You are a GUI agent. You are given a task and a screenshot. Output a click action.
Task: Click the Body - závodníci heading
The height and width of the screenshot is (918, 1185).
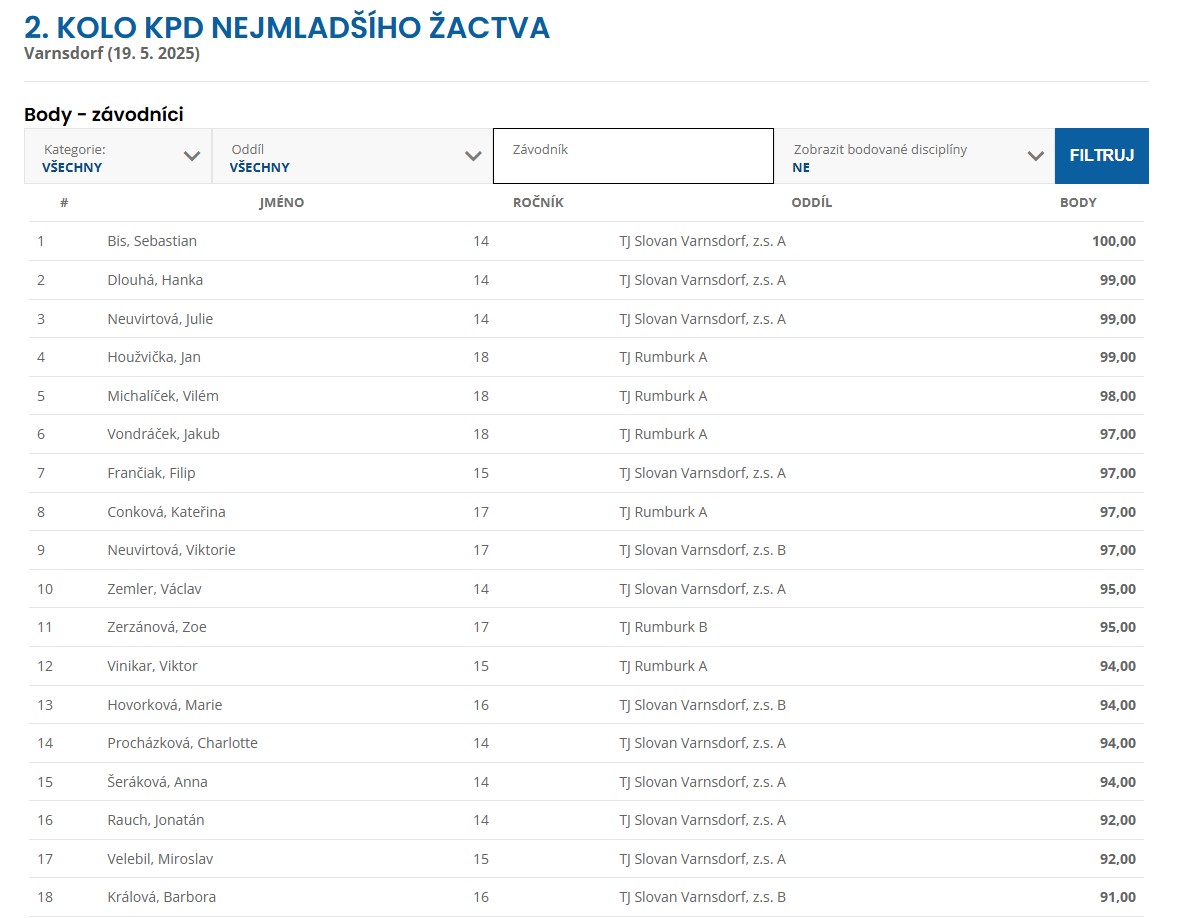pos(104,115)
